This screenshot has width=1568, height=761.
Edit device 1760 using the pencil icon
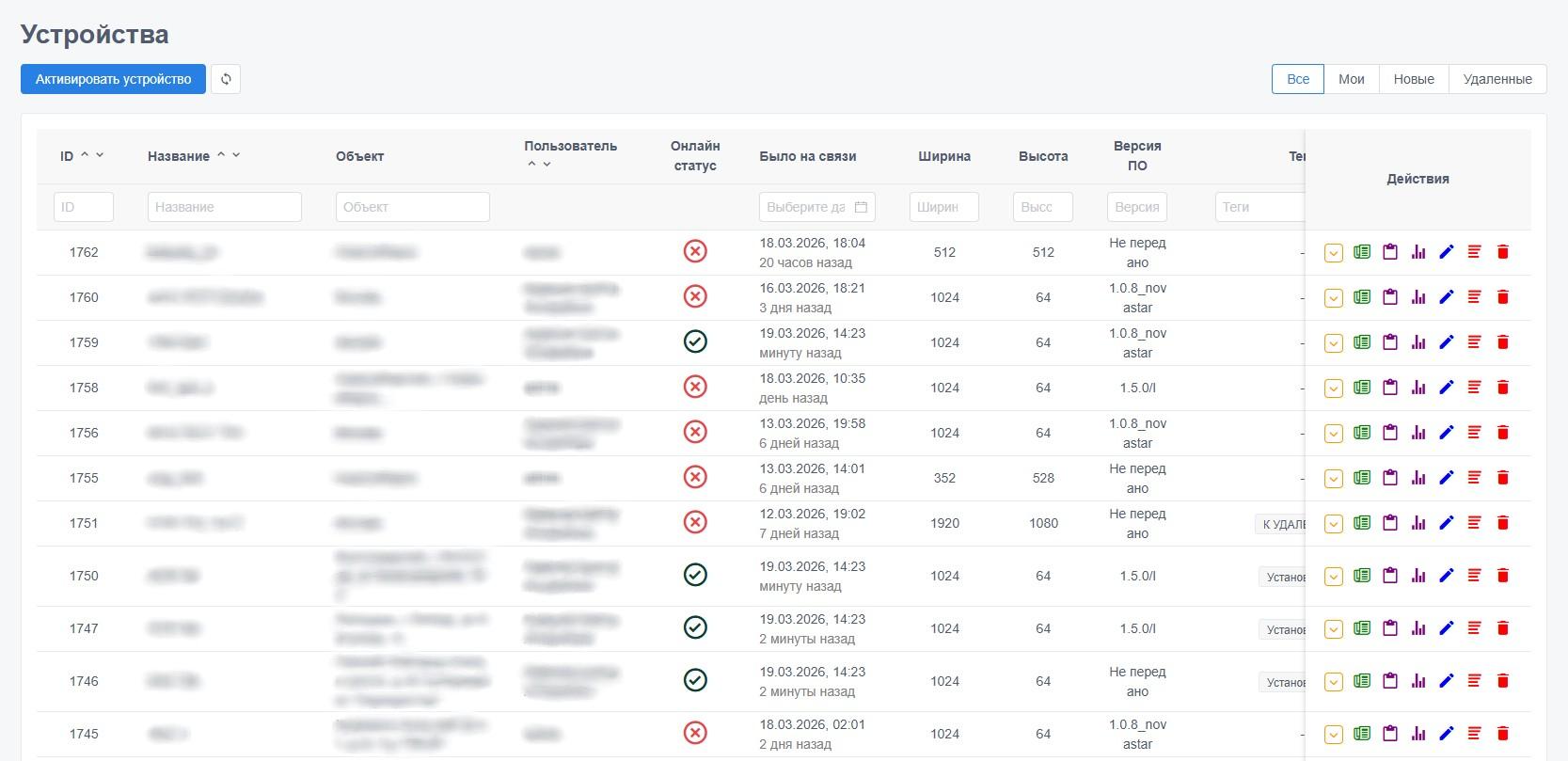click(x=1447, y=297)
